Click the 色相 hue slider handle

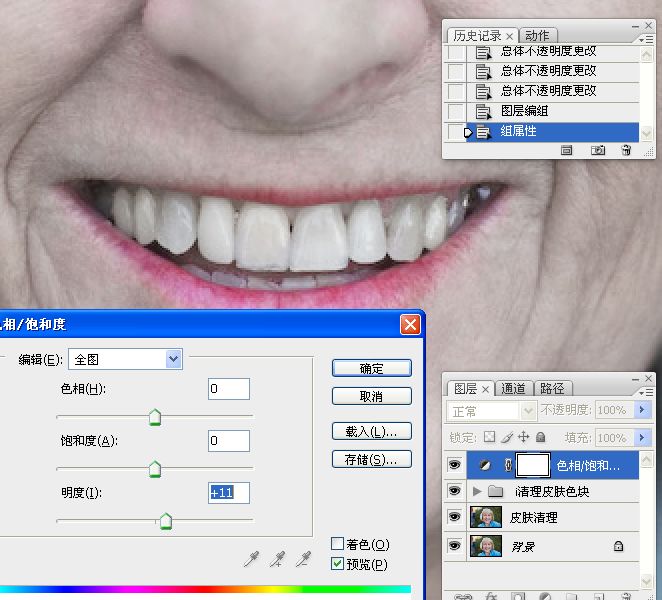pos(155,417)
